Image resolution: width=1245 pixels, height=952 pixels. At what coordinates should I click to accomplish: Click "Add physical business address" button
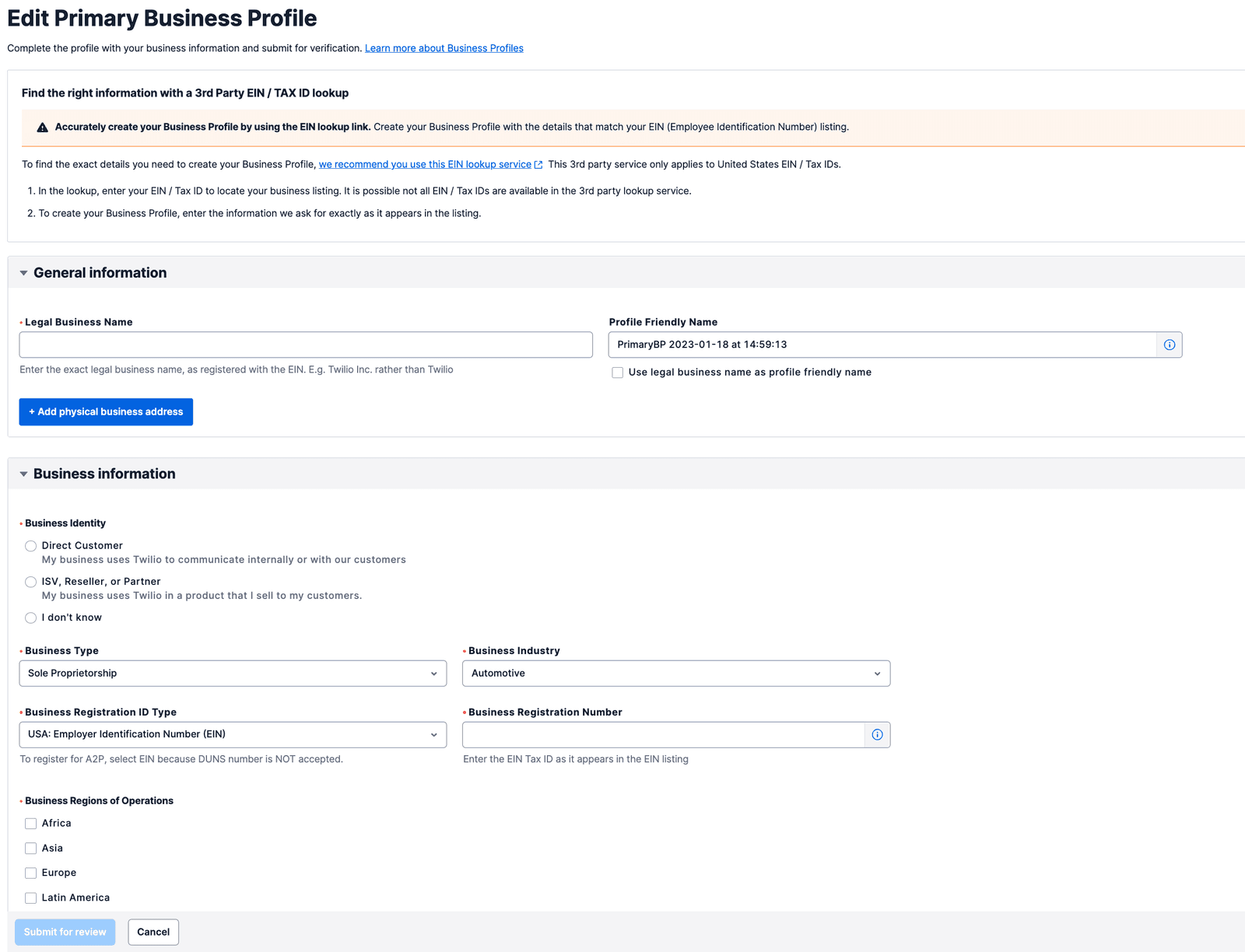tap(106, 411)
